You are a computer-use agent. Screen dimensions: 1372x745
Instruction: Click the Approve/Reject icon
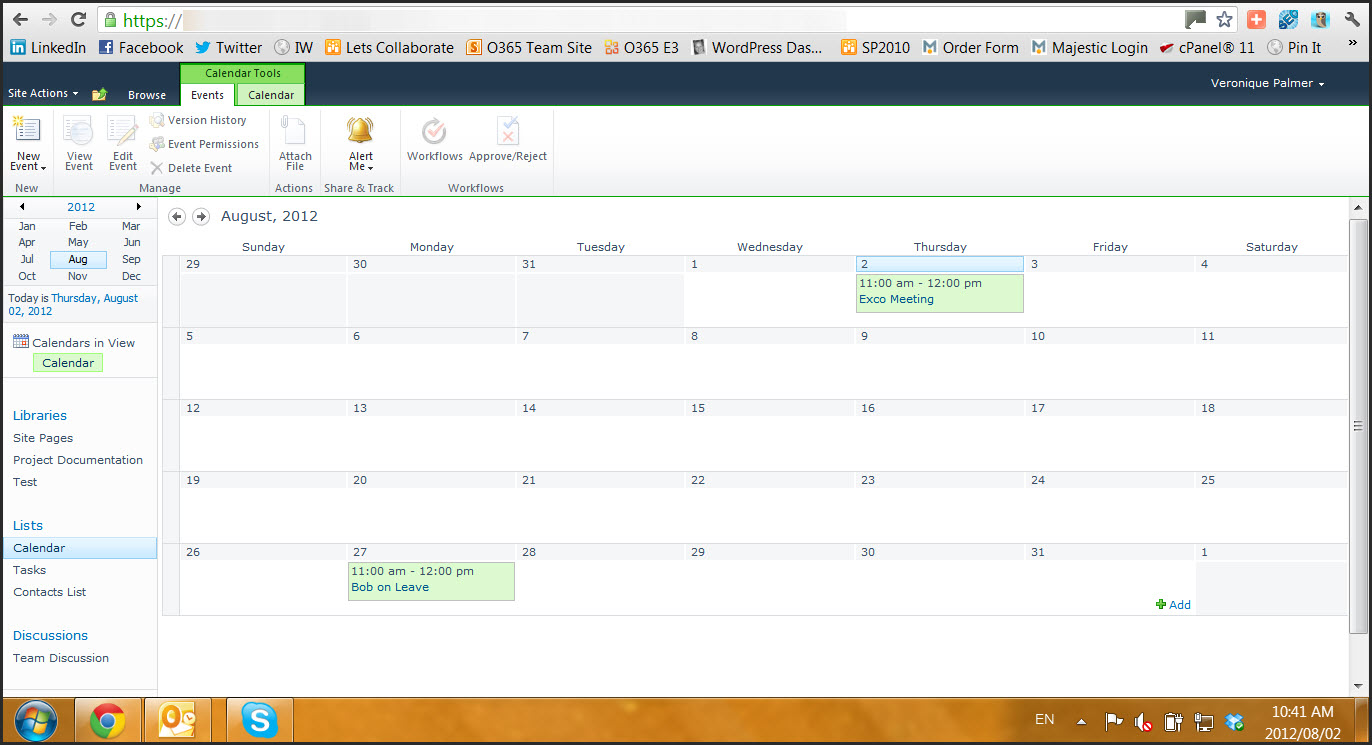(508, 140)
